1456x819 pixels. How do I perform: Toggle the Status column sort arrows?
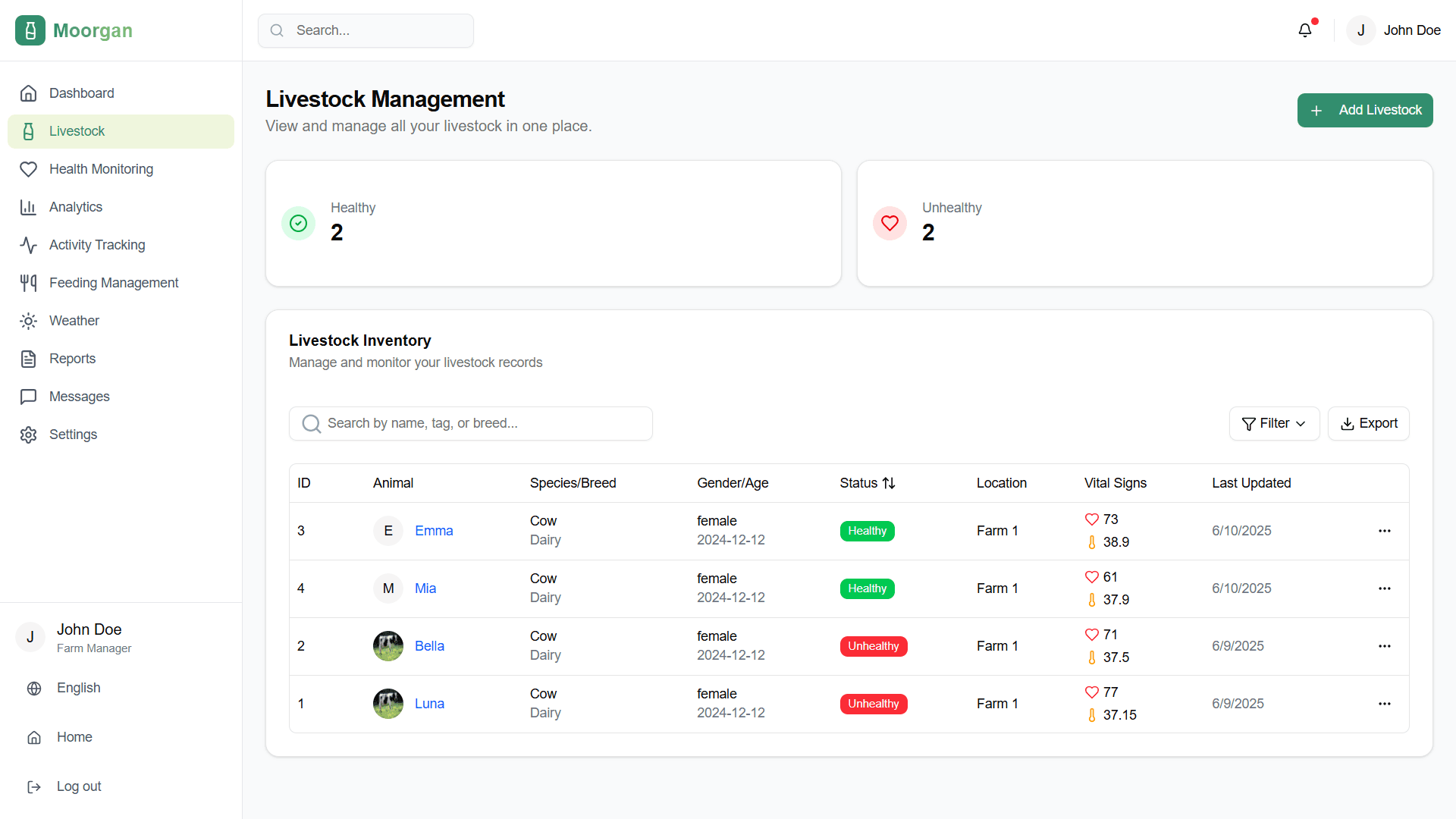tap(890, 483)
